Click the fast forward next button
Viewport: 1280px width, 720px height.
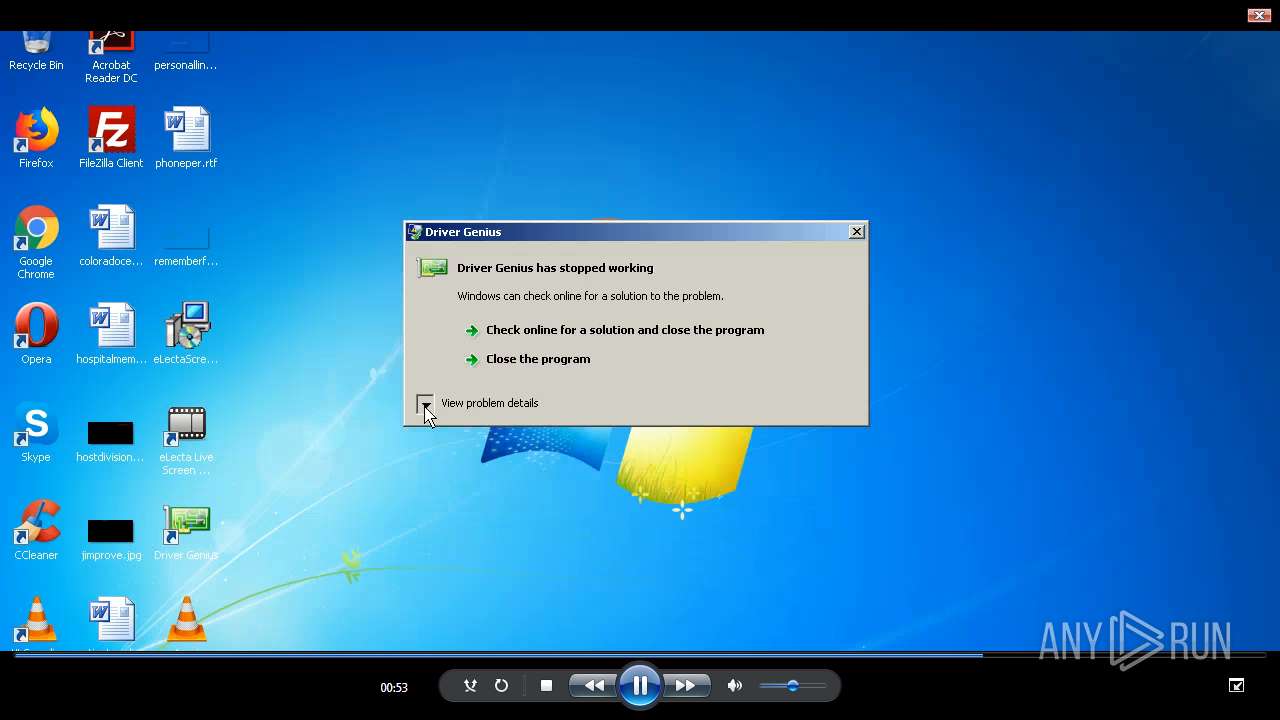pos(686,686)
